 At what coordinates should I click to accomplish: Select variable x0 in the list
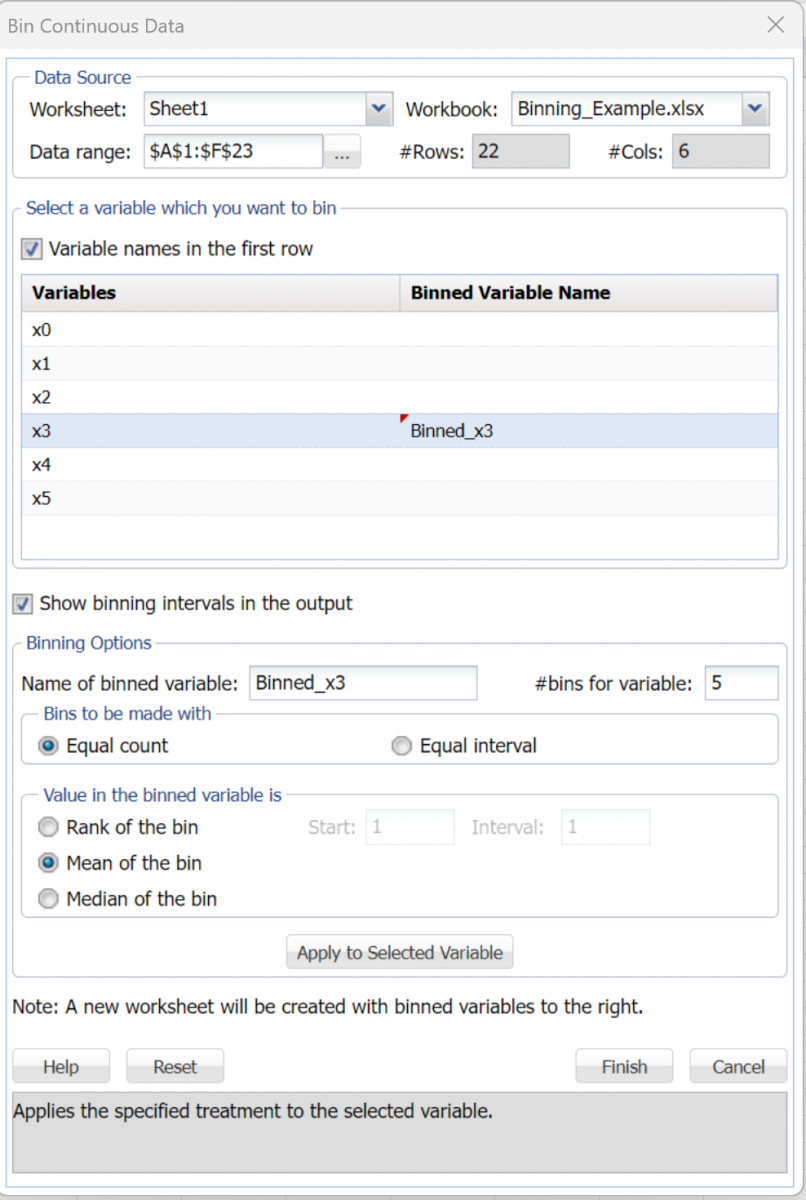[x=42, y=329]
